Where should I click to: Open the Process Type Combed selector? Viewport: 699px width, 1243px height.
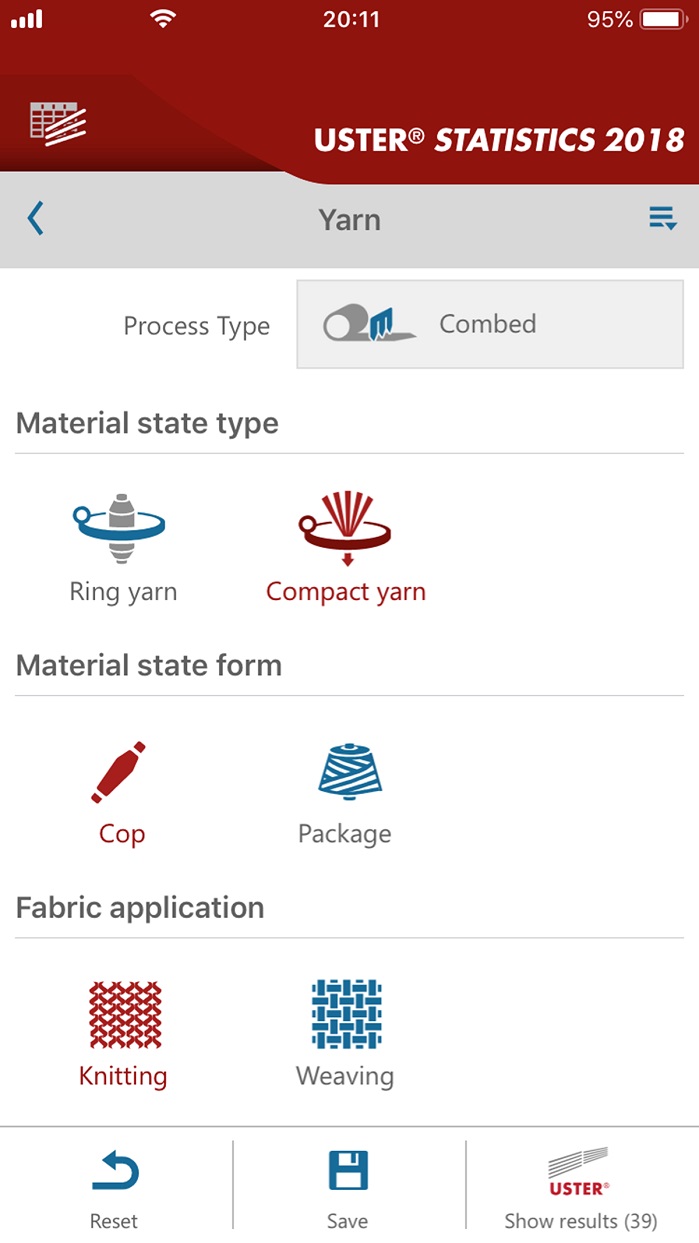(490, 324)
